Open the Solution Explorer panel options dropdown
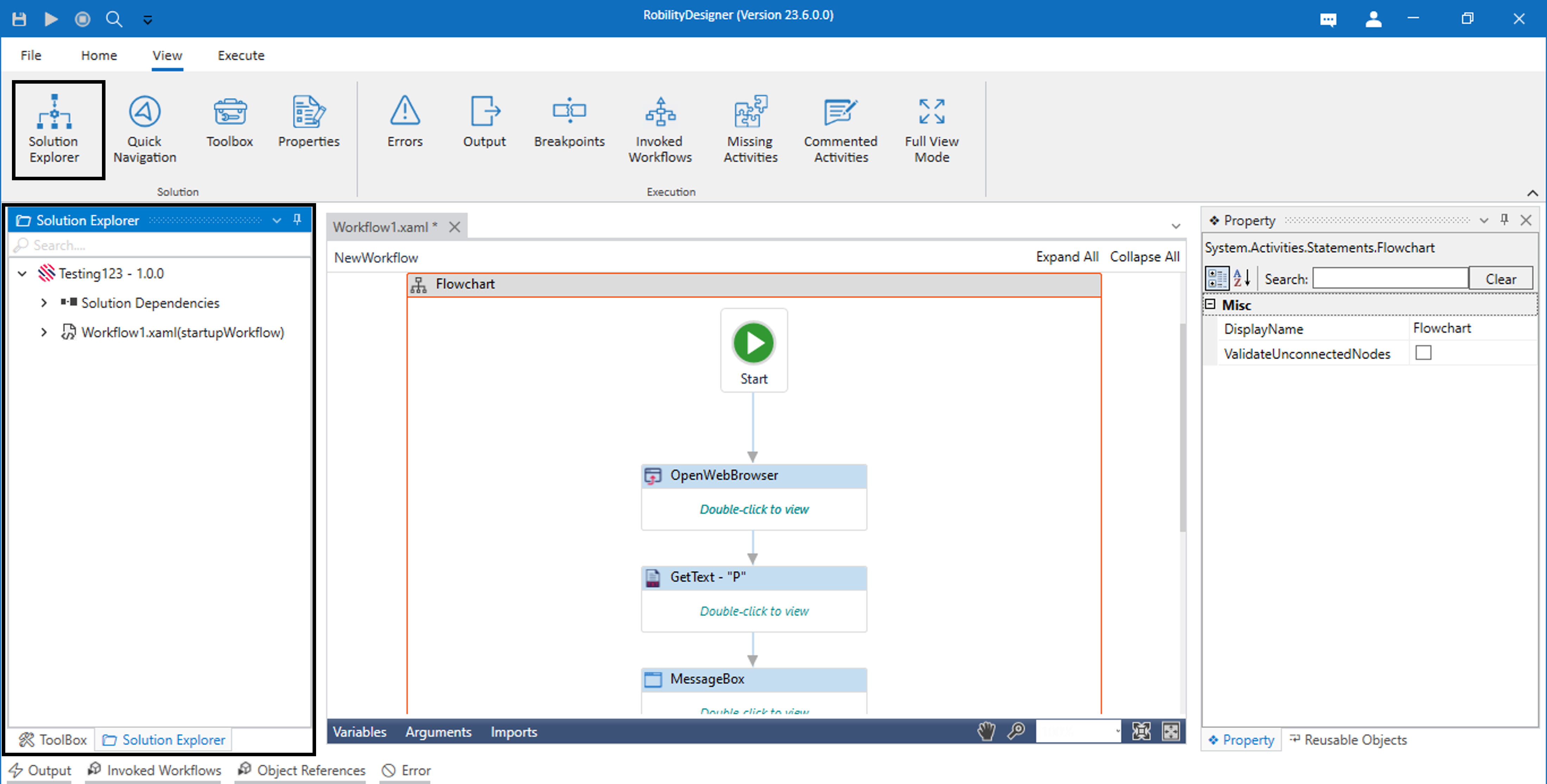The width and height of the screenshot is (1547, 784). tap(277, 220)
